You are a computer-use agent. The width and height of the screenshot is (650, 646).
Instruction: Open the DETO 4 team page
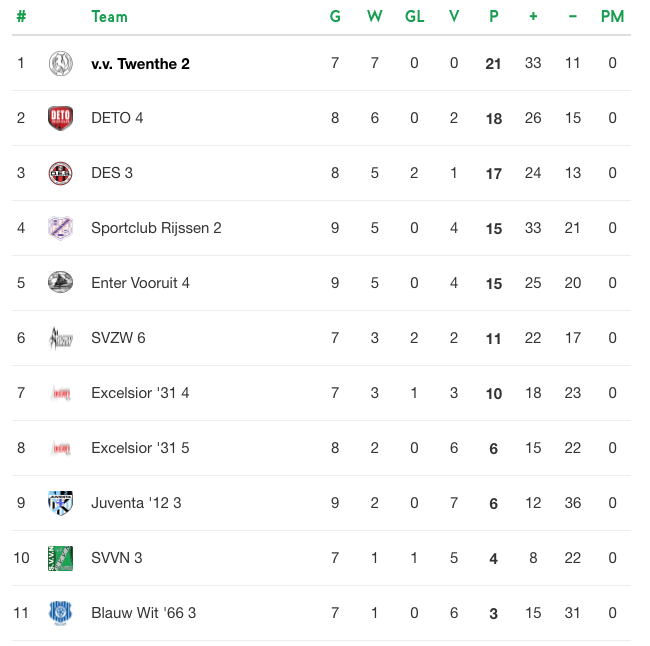[x=117, y=118]
